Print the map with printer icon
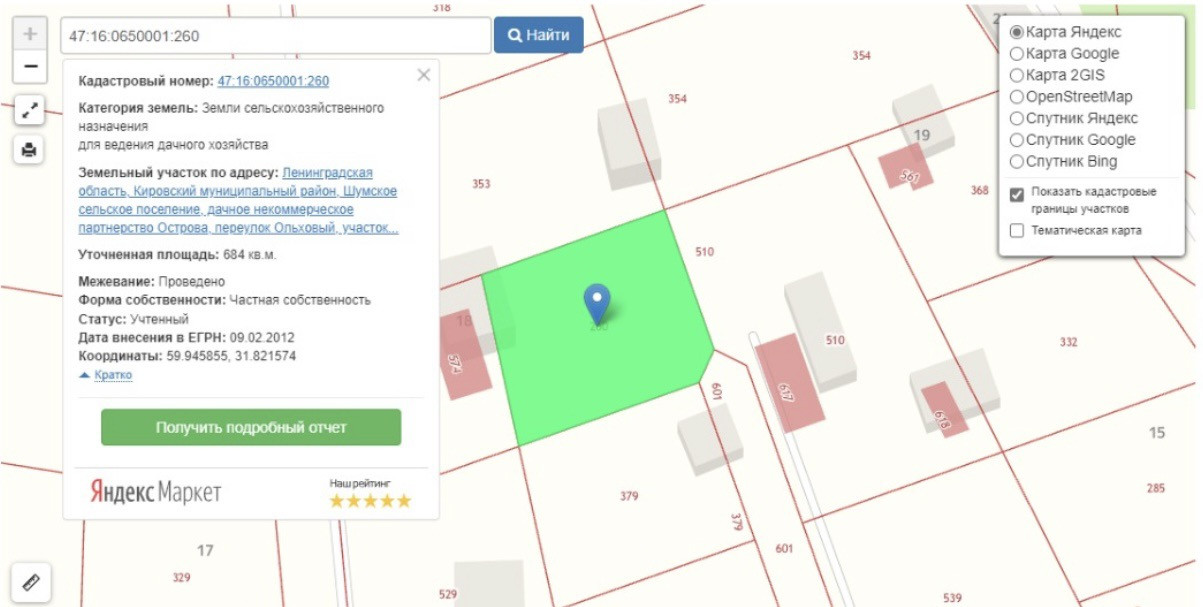Viewport: 1203px width, 607px height. pos(30,150)
